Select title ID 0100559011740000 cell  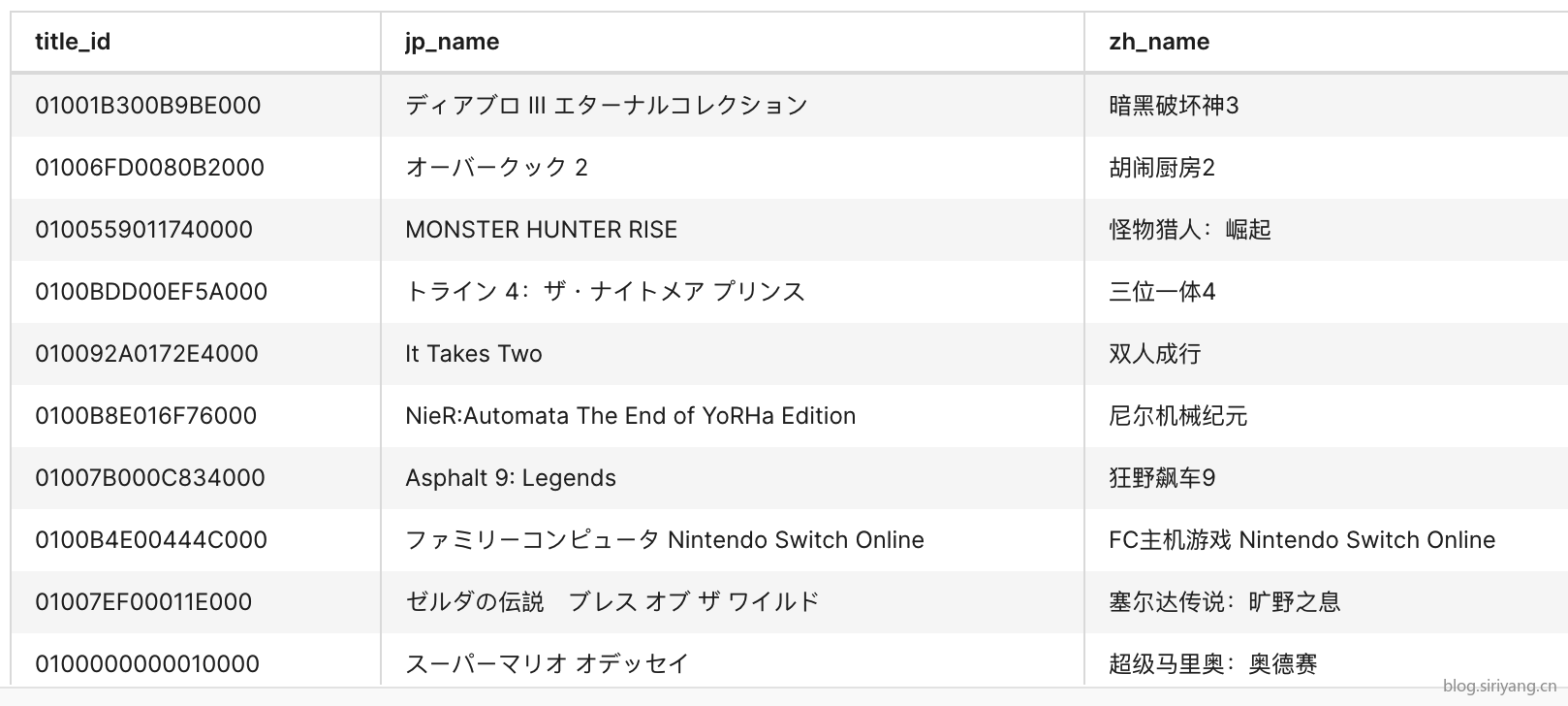pos(196,230)
